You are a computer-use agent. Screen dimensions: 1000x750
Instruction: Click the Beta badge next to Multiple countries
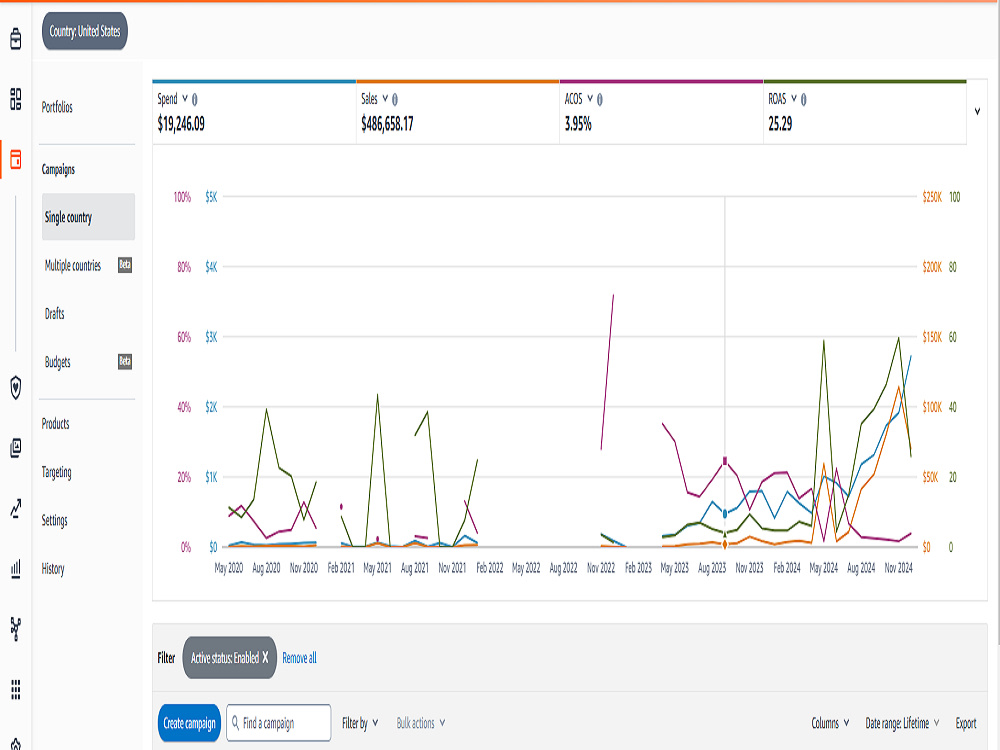[x=125, y=265]
